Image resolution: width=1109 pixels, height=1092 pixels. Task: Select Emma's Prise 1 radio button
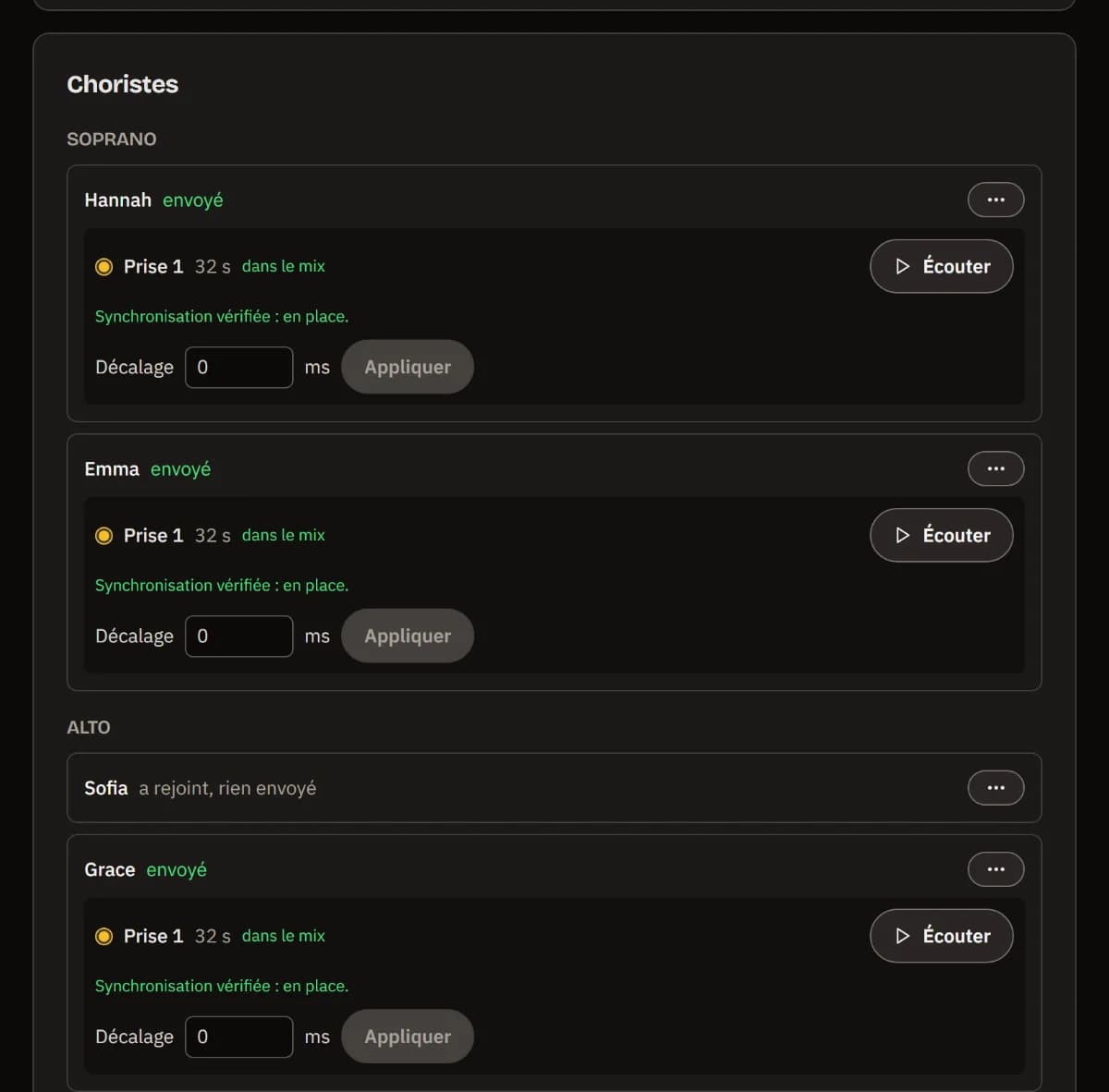[104, 536]
